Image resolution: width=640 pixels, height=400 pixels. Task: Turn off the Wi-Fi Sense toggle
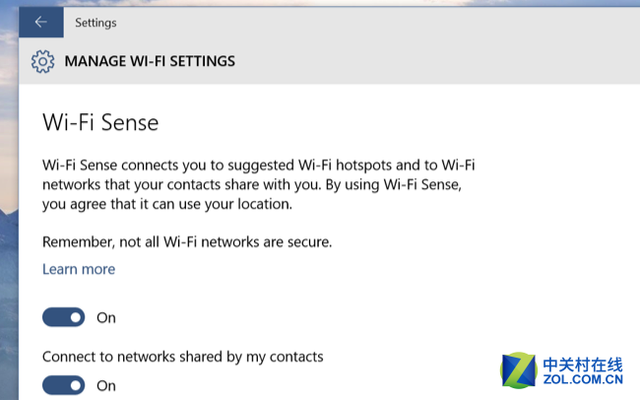tap(63, 318)
